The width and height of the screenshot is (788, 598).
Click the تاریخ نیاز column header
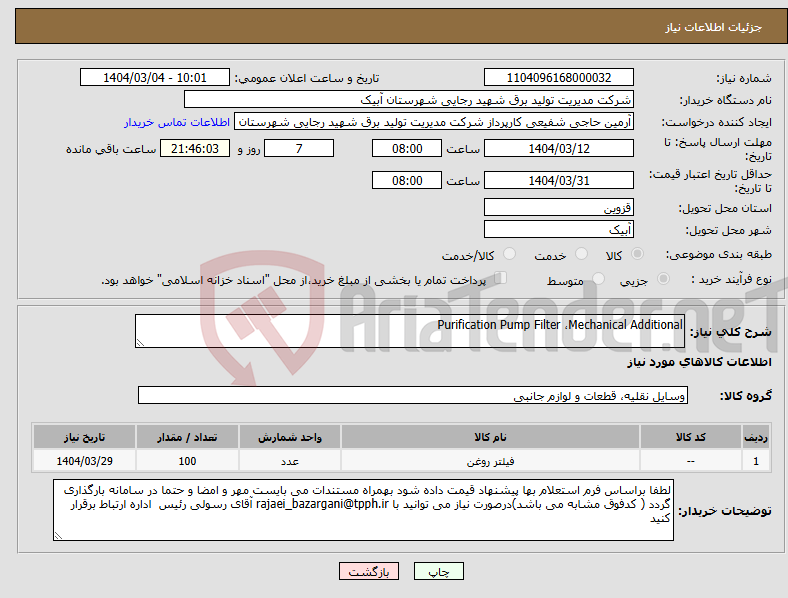pyautogui.click(x=84, y=437)
